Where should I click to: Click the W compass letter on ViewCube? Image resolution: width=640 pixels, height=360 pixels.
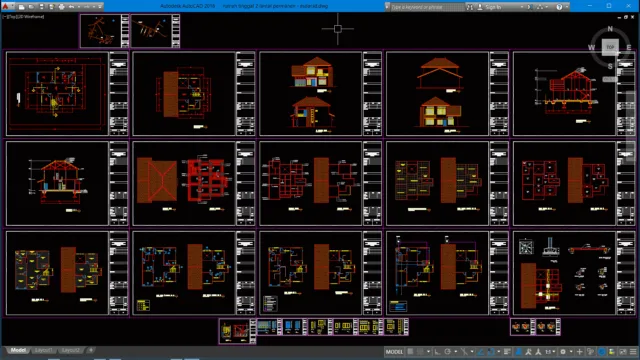(x=591, y=47)
